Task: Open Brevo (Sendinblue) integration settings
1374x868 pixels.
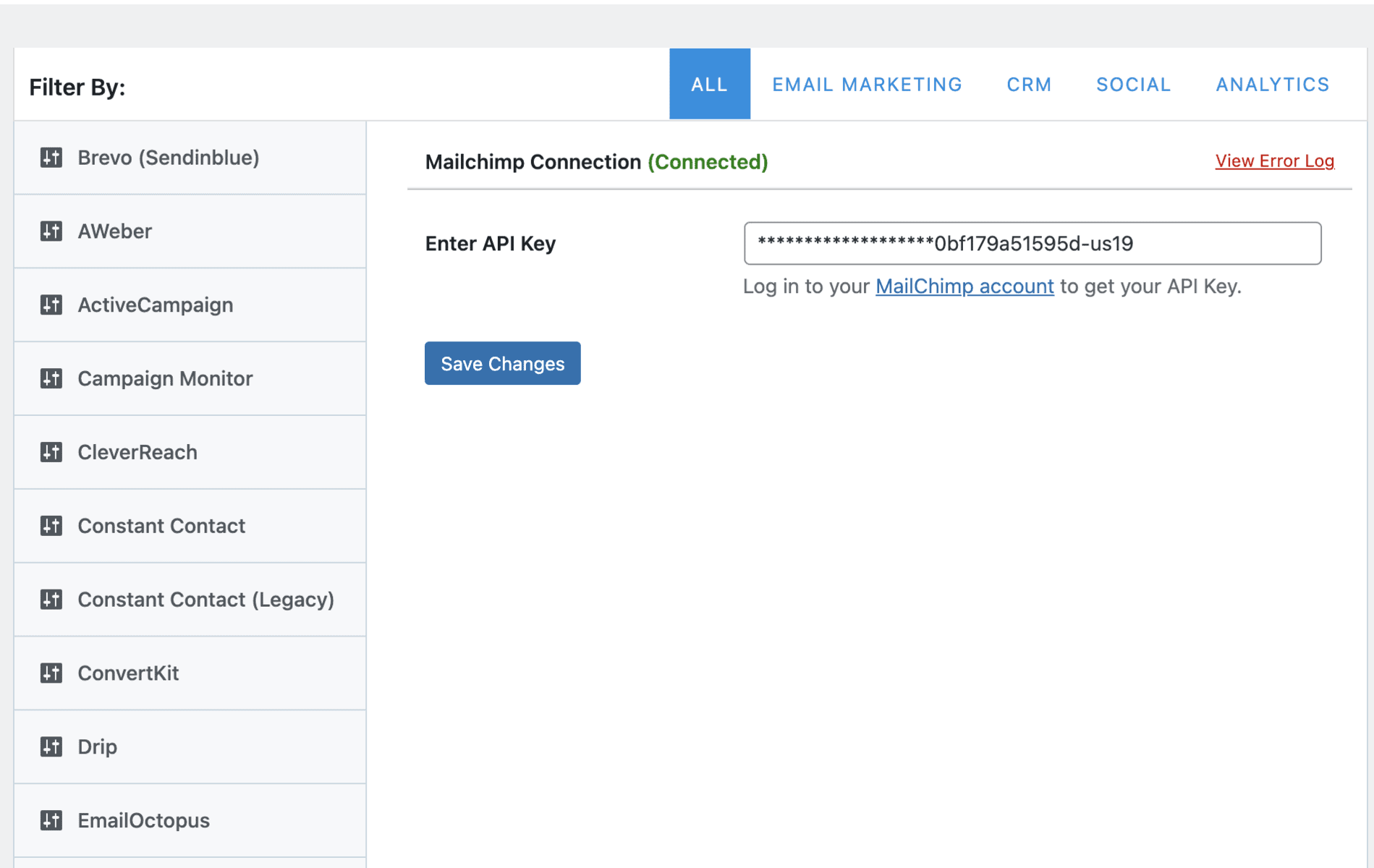Action: (x=190, y=158)
